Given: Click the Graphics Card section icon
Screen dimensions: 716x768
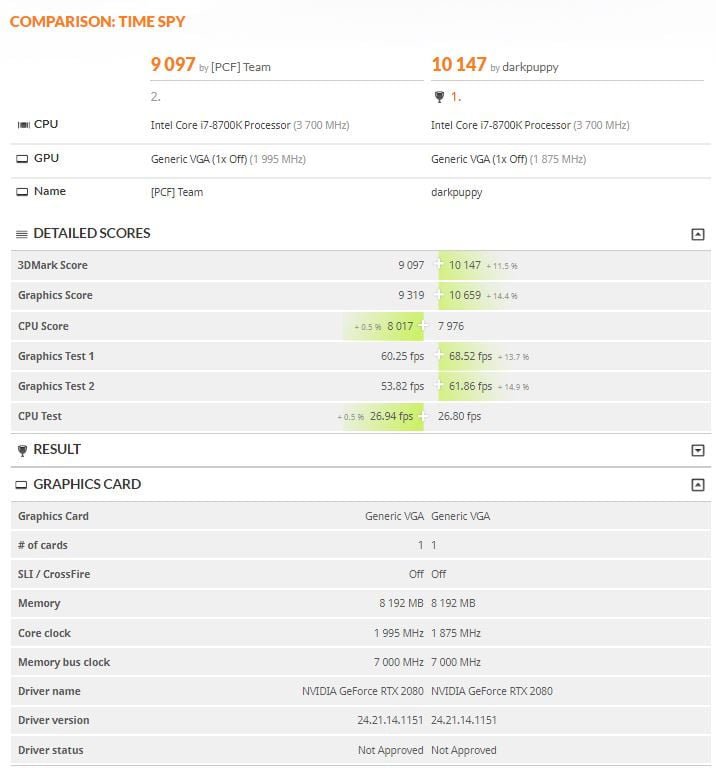Looking at the screenshot, I should (x=22, y=485).
